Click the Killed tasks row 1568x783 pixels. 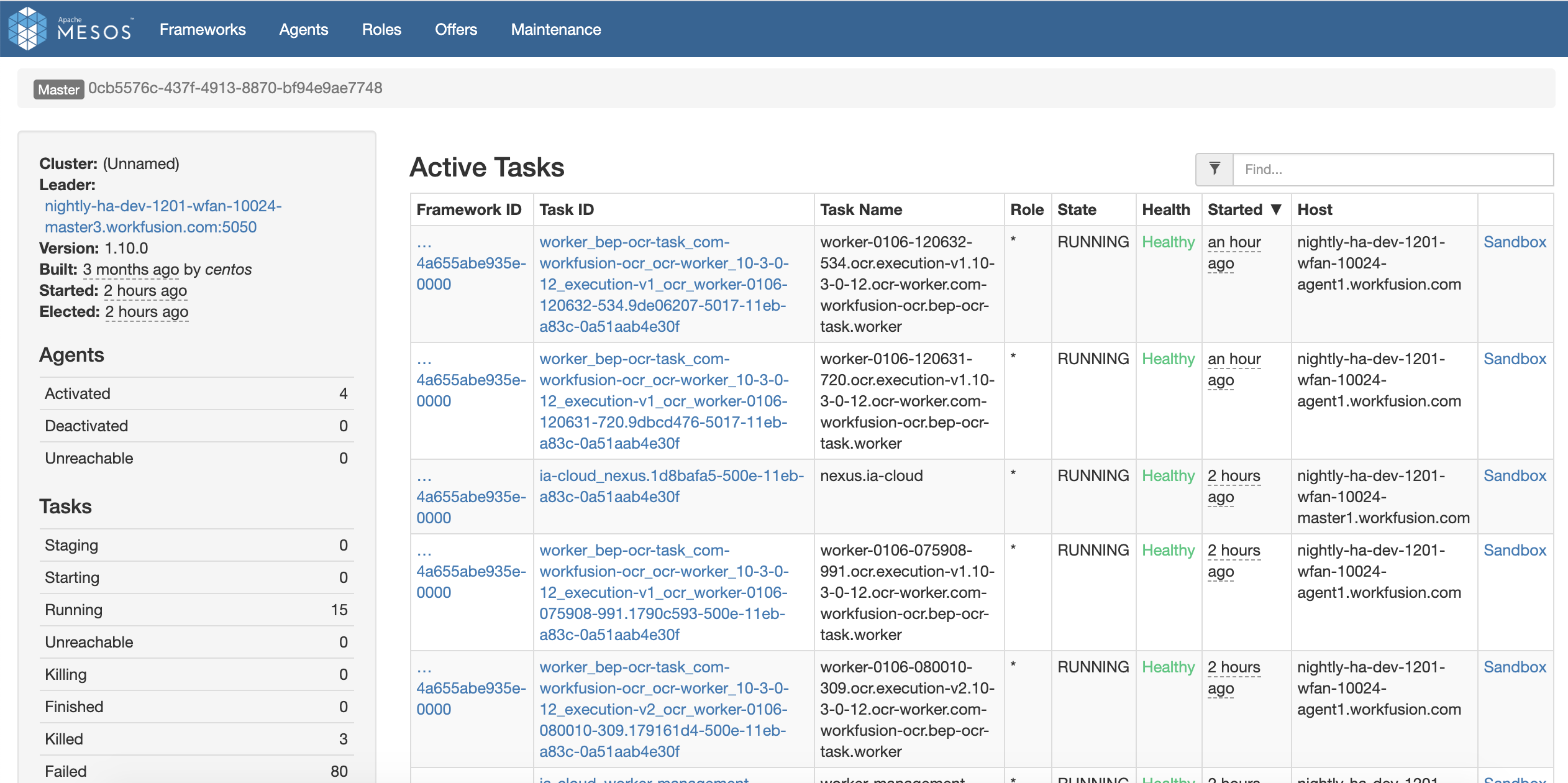196,739
